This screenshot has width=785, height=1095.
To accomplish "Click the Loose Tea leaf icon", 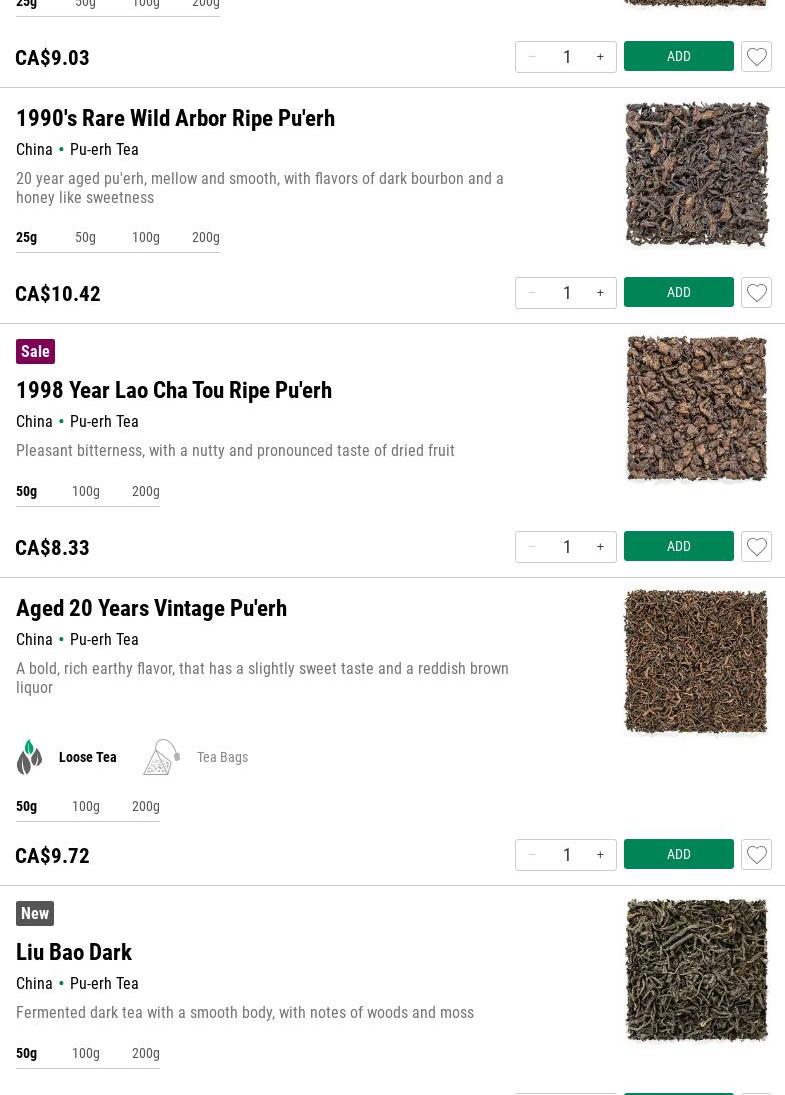I will coord(30,757).
